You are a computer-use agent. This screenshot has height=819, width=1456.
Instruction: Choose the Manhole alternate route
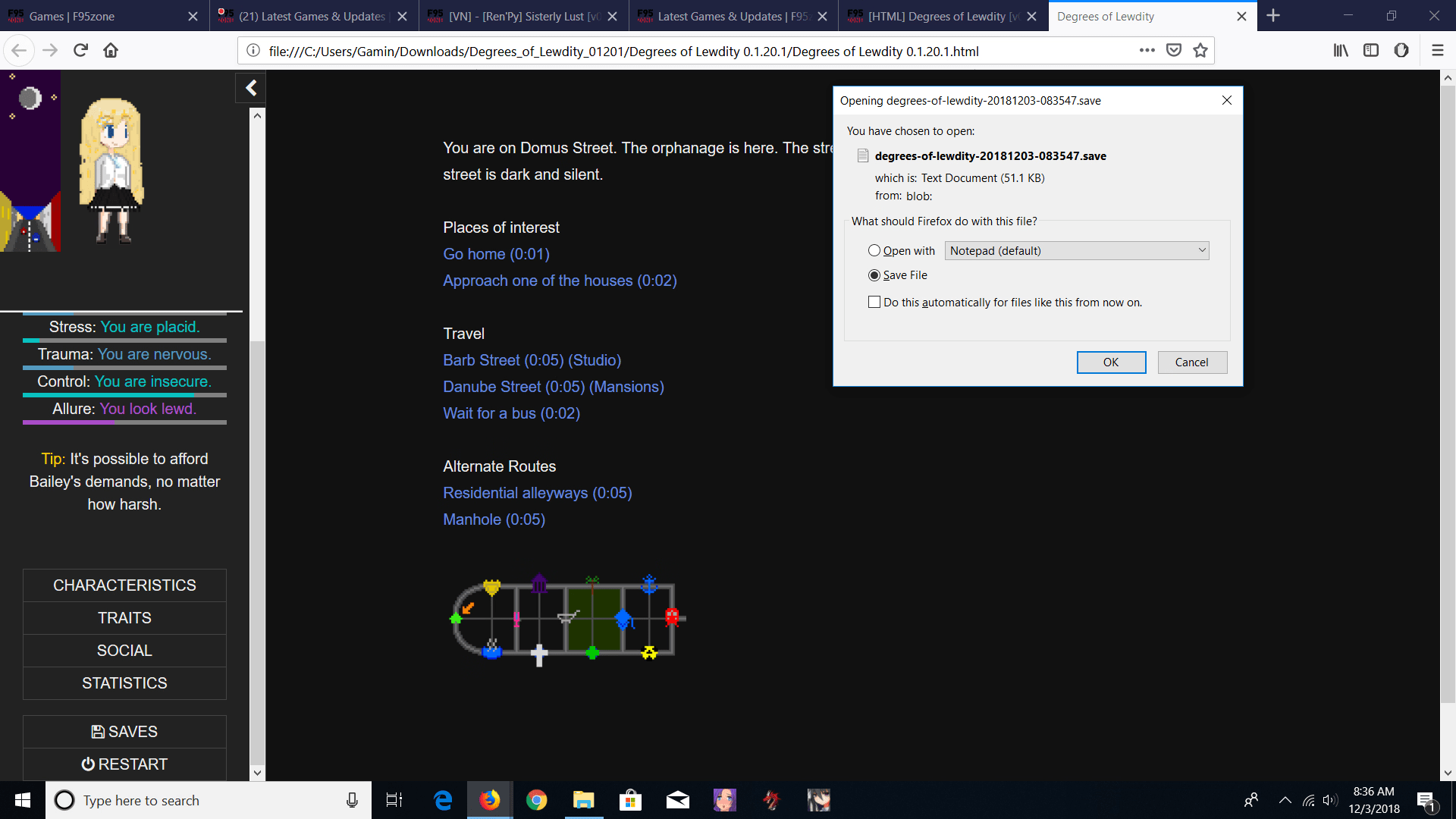494,519
